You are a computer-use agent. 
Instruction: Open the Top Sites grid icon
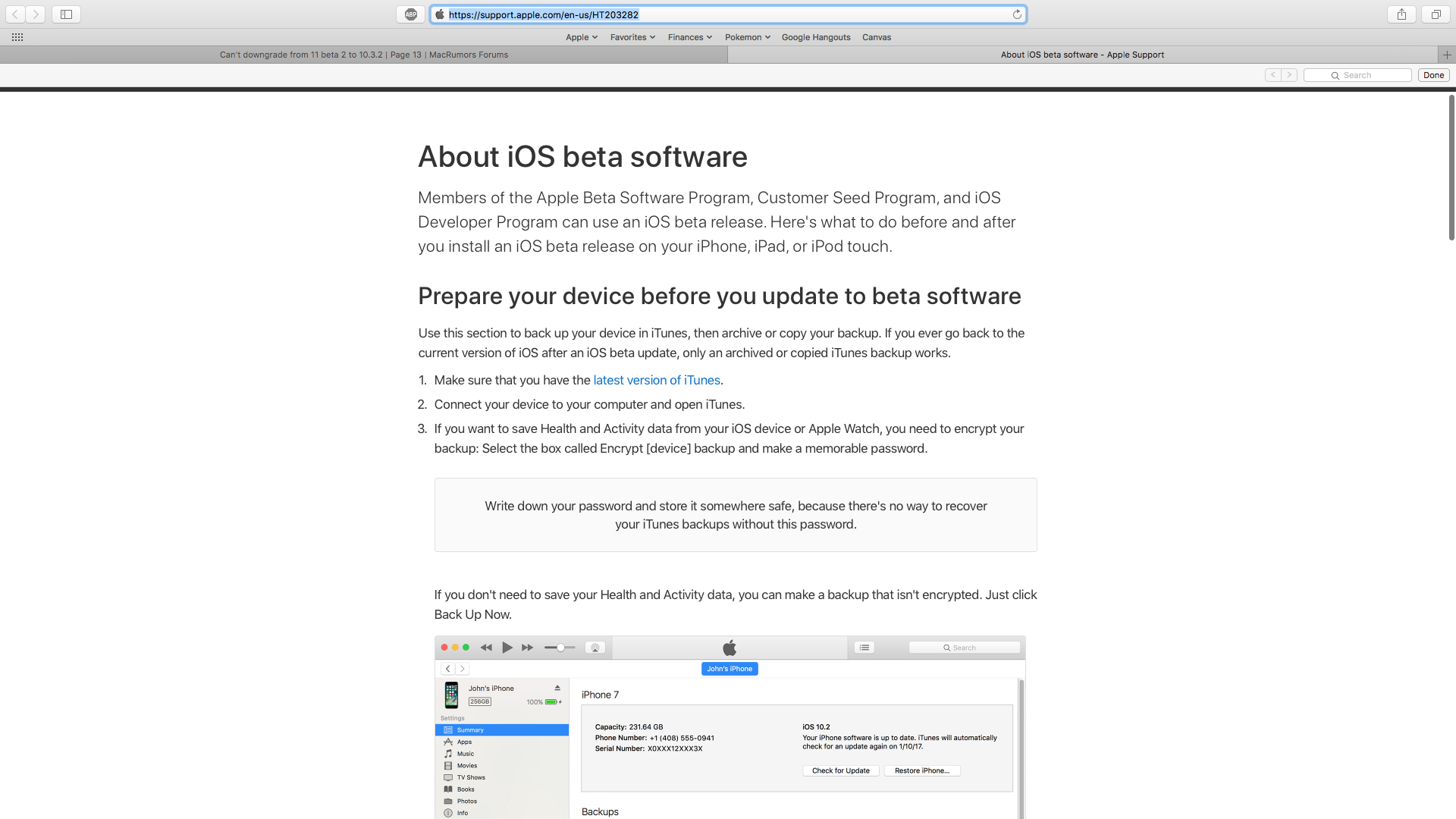(x=17, y=37)
